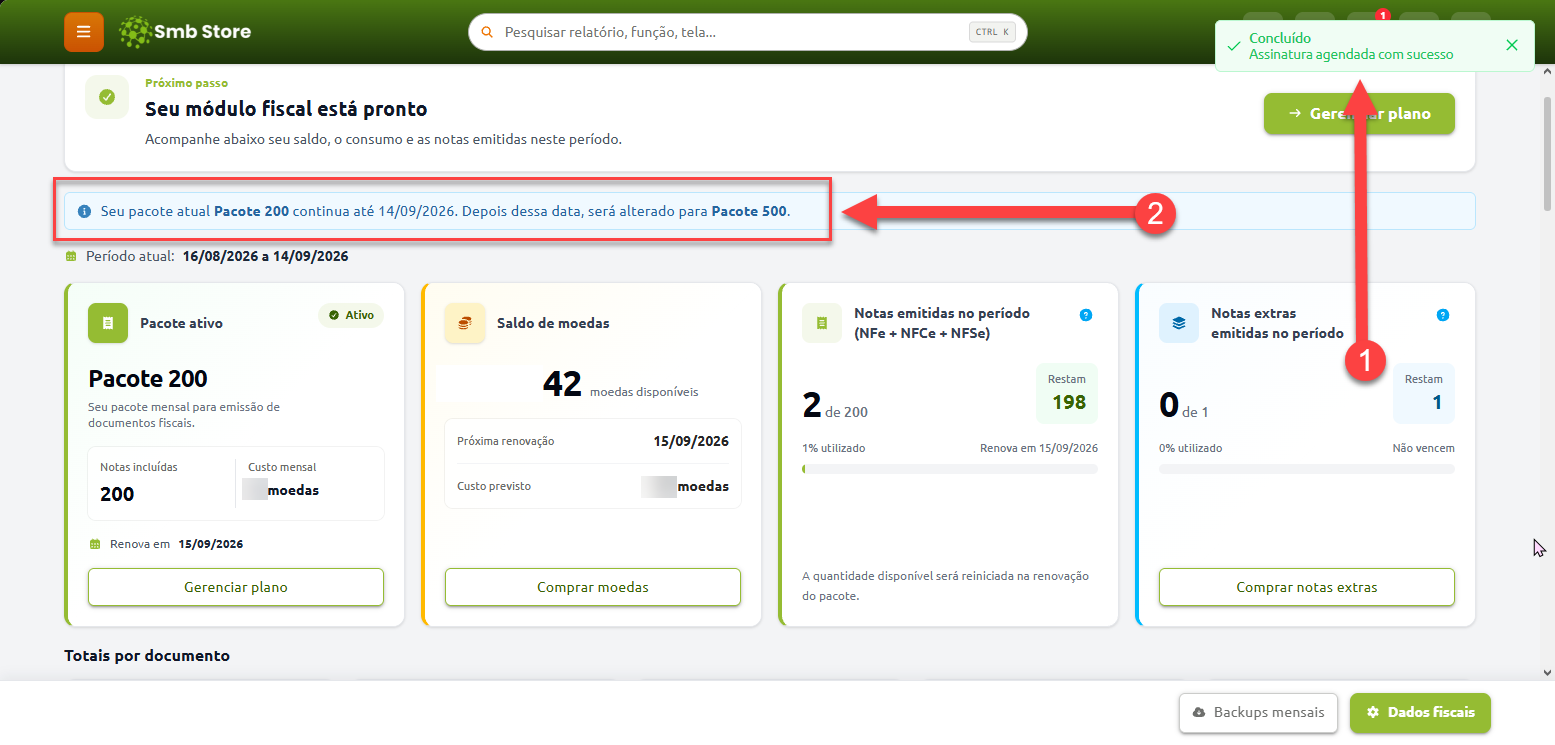Click Gerenciar plano in the Próximo passo banner
The height and width of the screenshot is (745, 1555).
point(1359,114)
